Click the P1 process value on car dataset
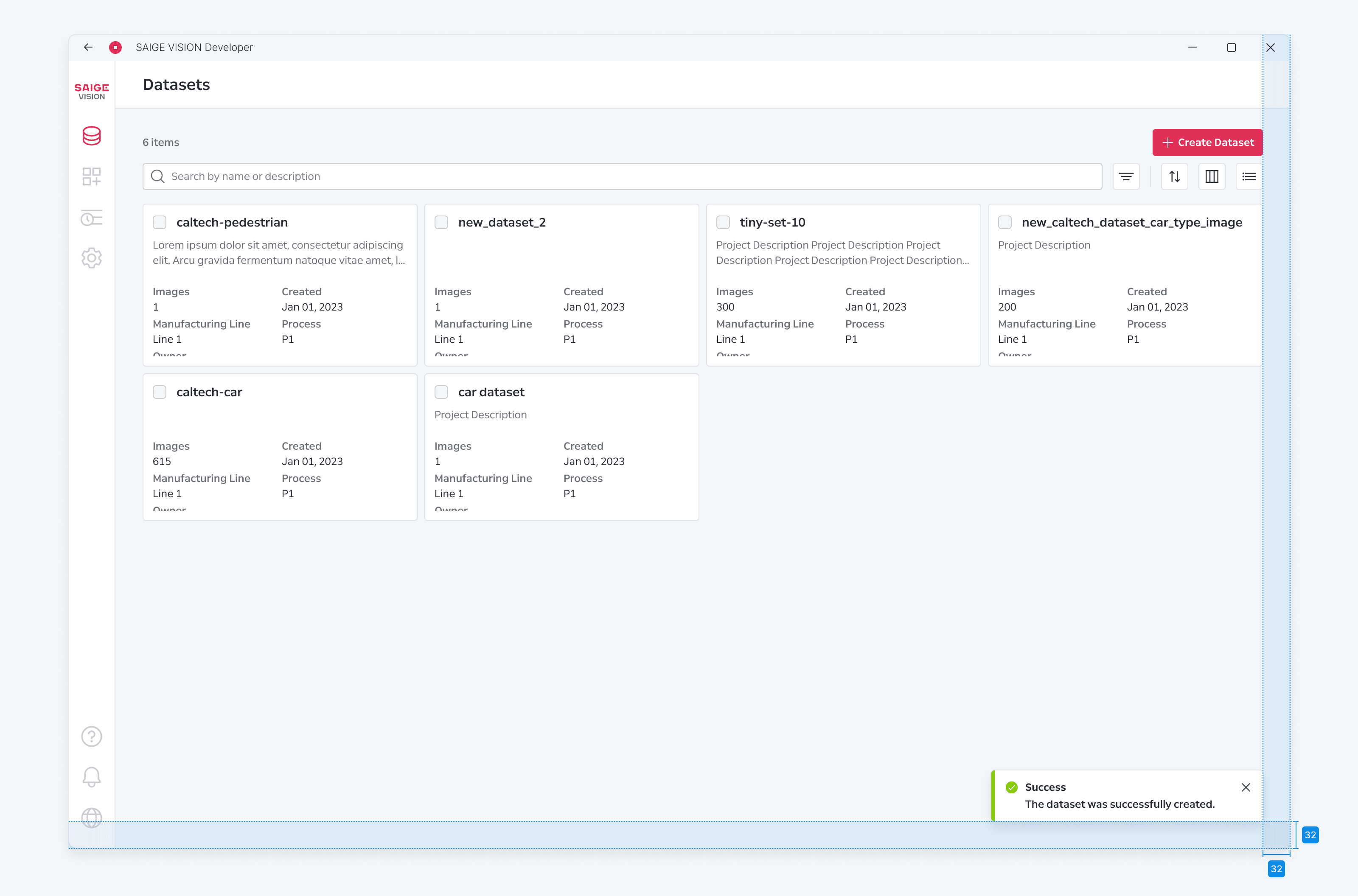The height and width of the screenshot is (896, 1358). click(x=569, y=494)
